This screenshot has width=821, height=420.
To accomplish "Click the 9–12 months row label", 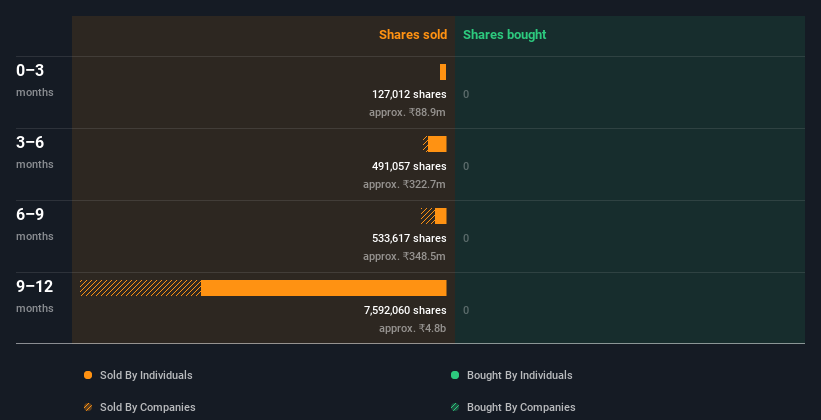I will 35,296.
